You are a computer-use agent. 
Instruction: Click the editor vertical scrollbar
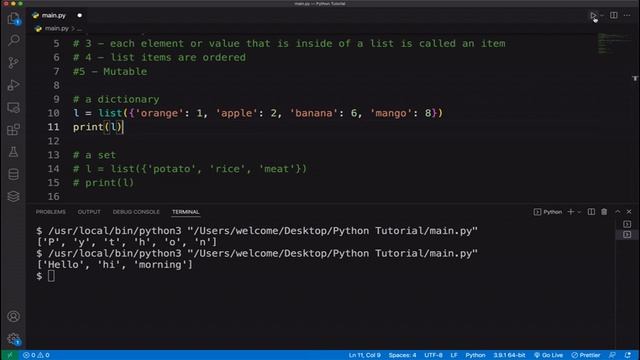pyautogui.click(x=635, y=118)
